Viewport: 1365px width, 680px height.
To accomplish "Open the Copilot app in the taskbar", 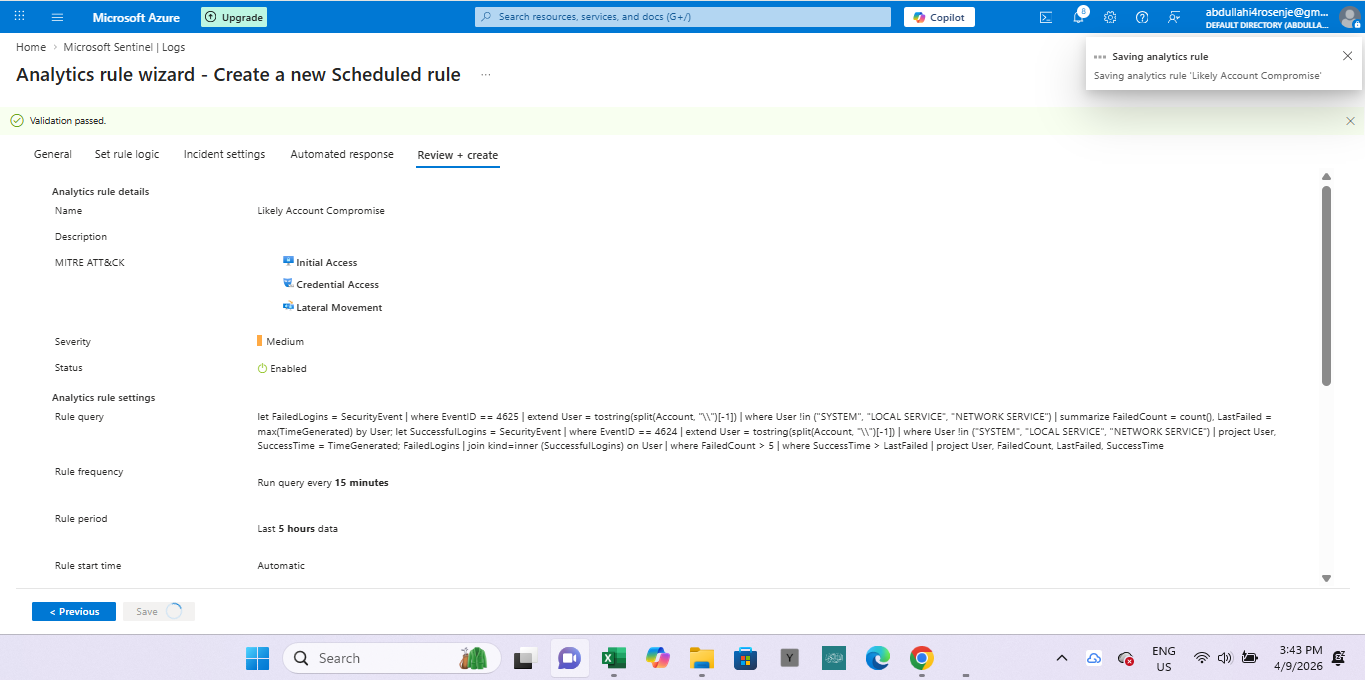I will point(657,658).
